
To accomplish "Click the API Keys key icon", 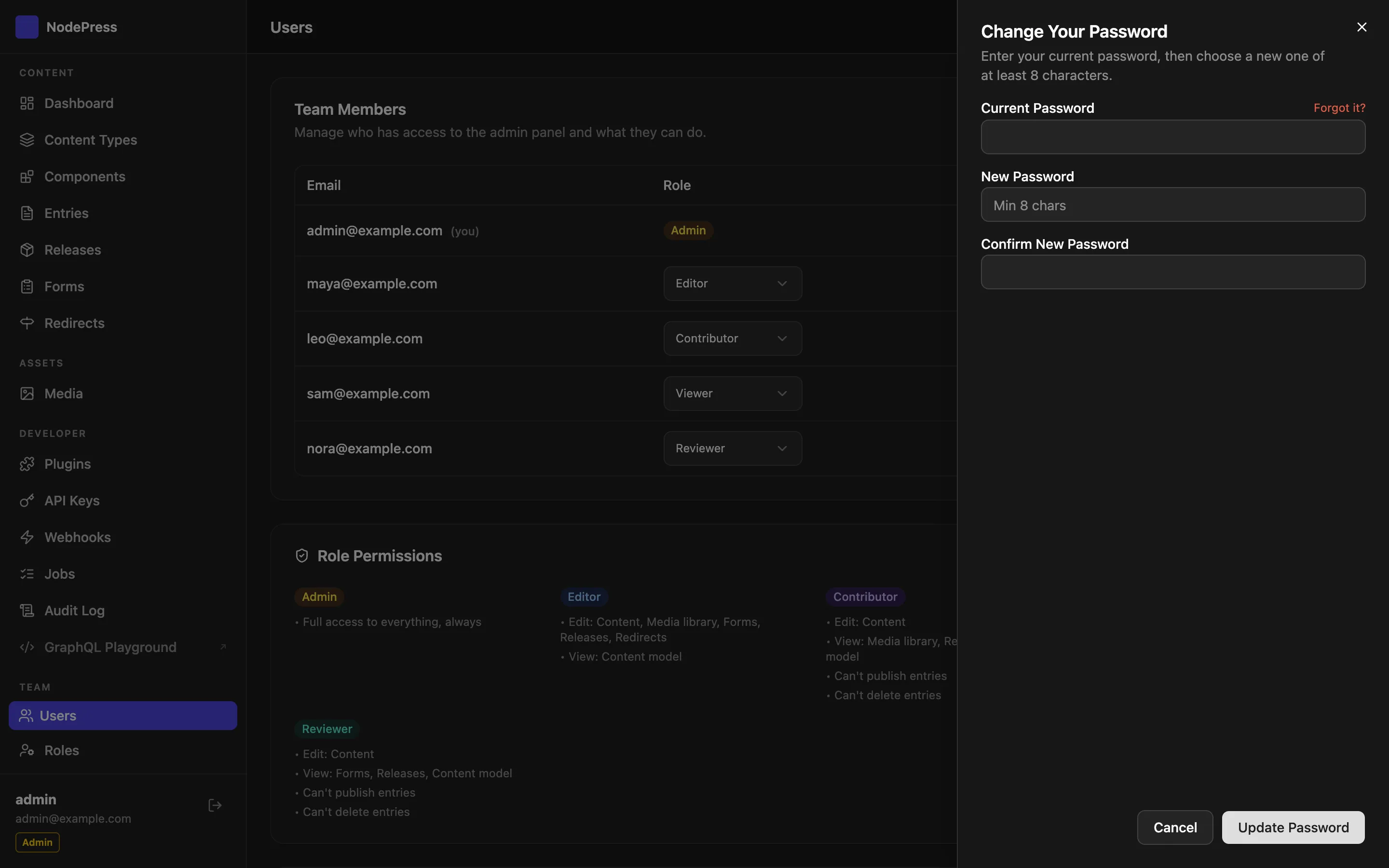I will (27, 501).
